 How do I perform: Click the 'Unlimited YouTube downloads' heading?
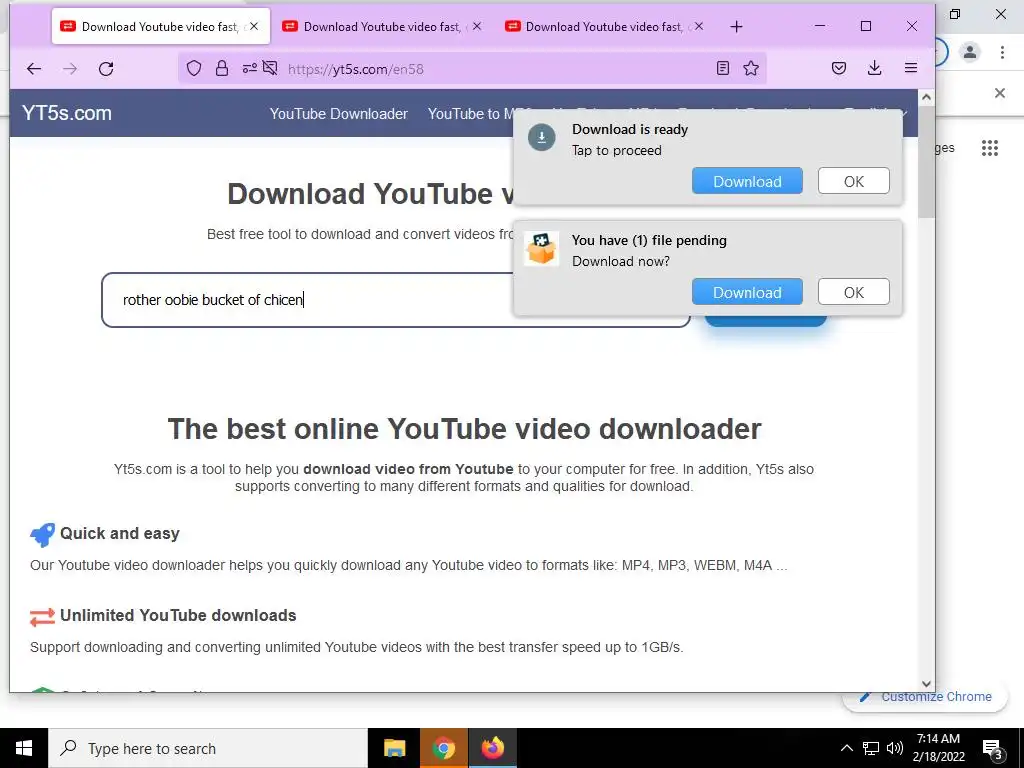point(178,615)
